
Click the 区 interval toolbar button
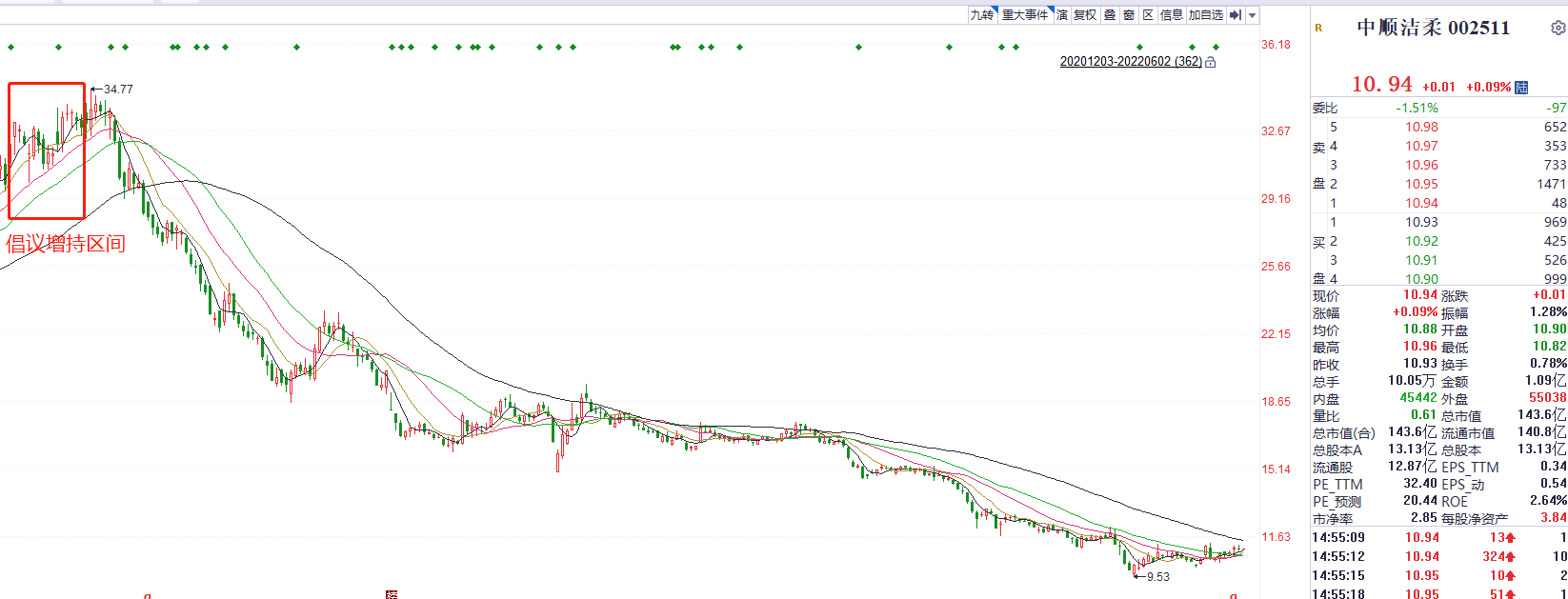[1148, 15]
